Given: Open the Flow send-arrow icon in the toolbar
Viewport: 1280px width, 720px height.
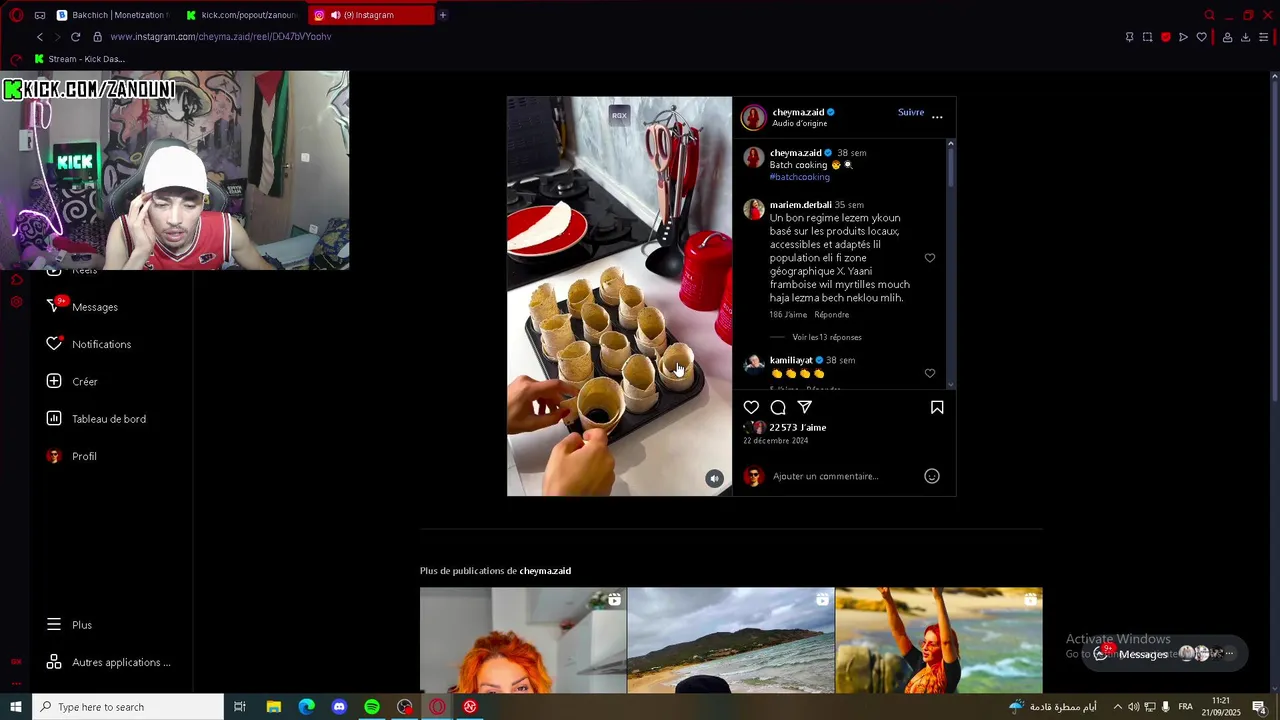Looking at the screenshot, I should pos(1183,37).
